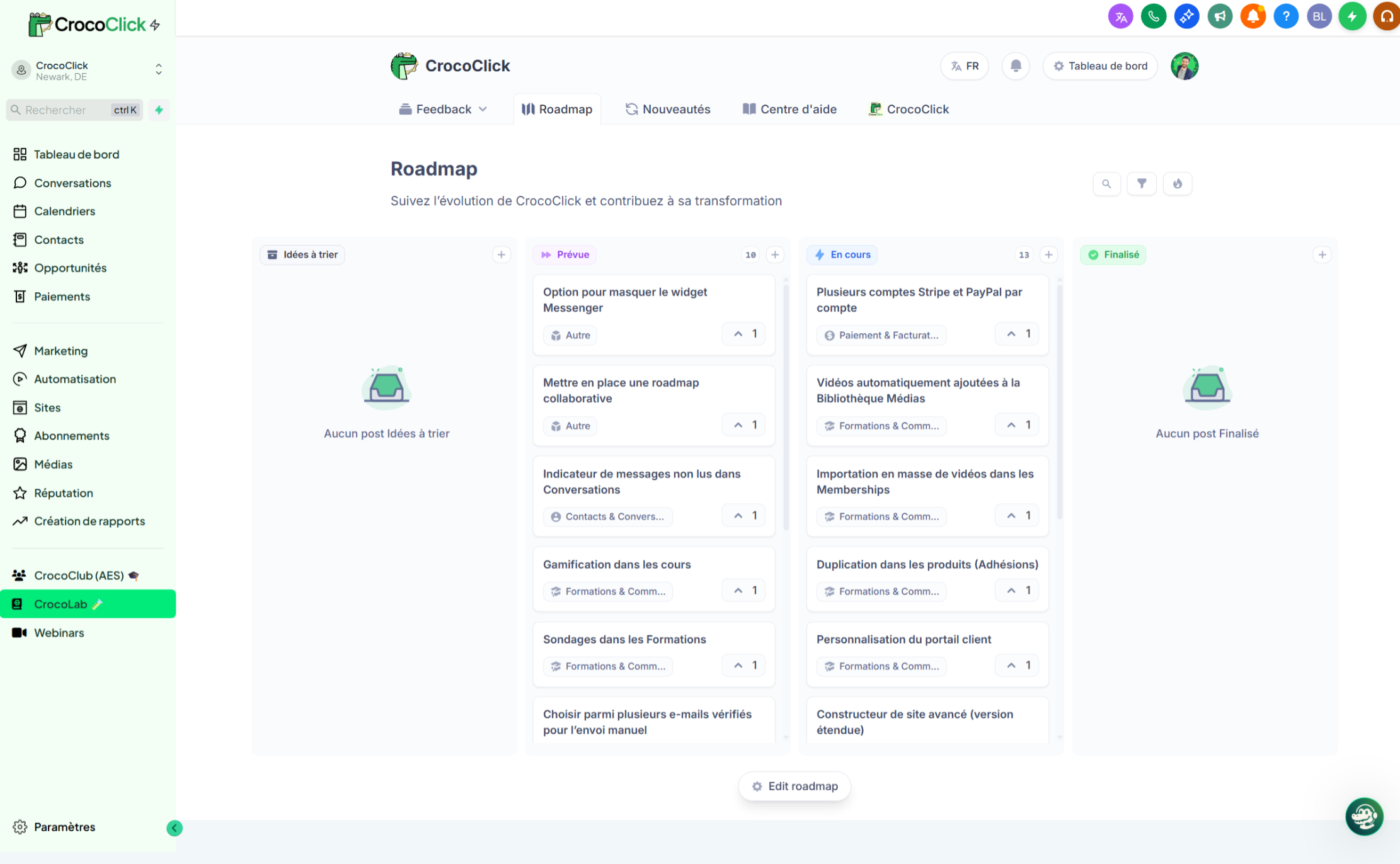The image size is (1400, 864).
Task: Collapse the sidebar with the green arrow
Action: tap(175, 828)
